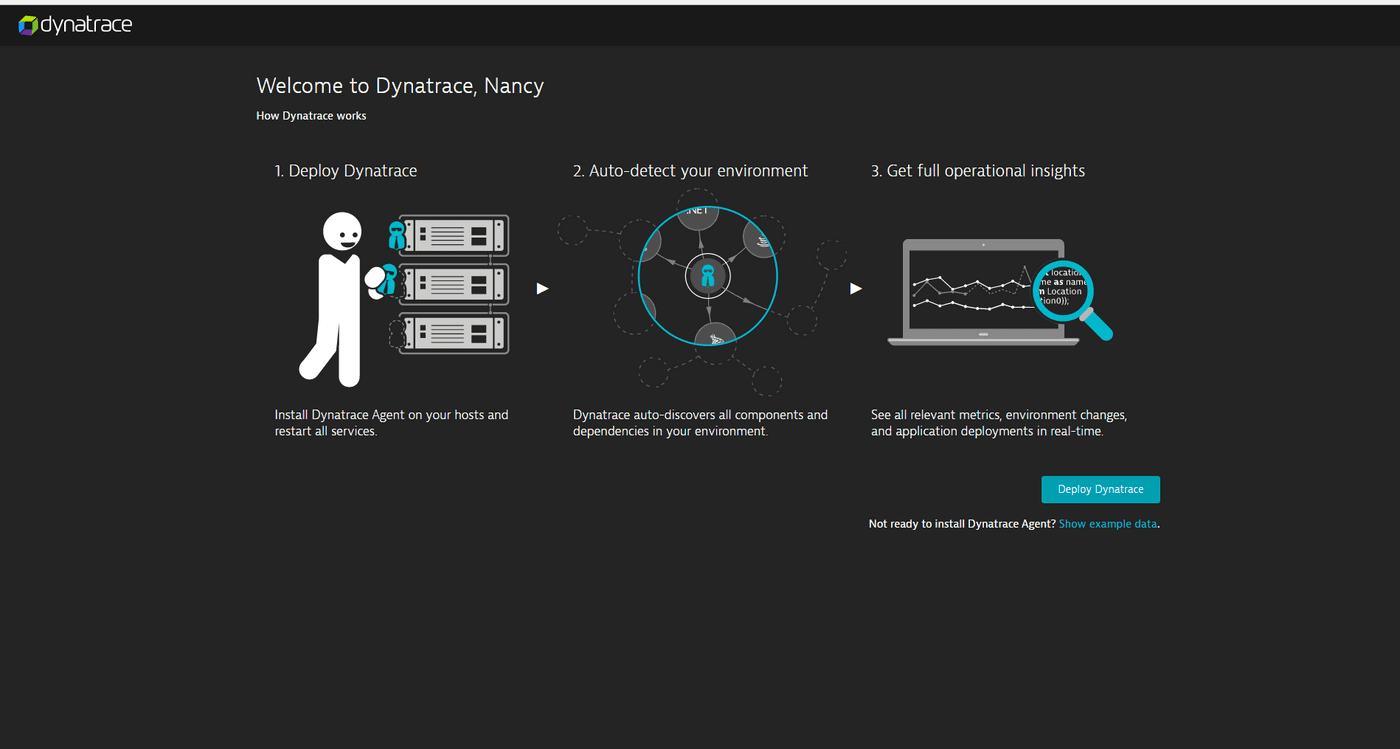Select the '1. Deploy Dynatrace' step heading
1400x749 pixels.
pos(346,170)
